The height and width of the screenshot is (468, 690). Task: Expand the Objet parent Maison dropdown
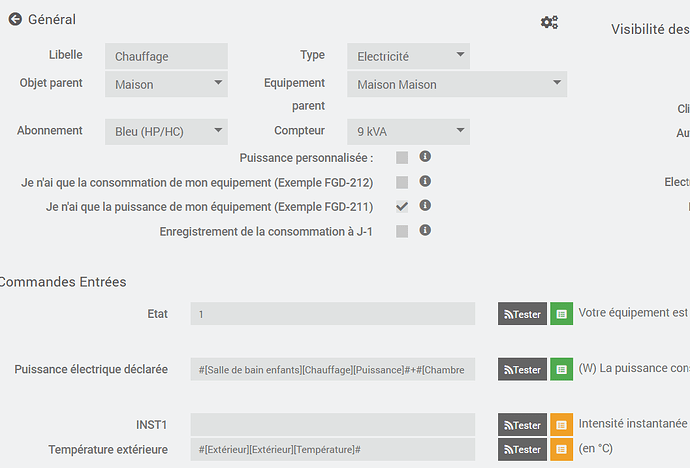coord(166,84)
